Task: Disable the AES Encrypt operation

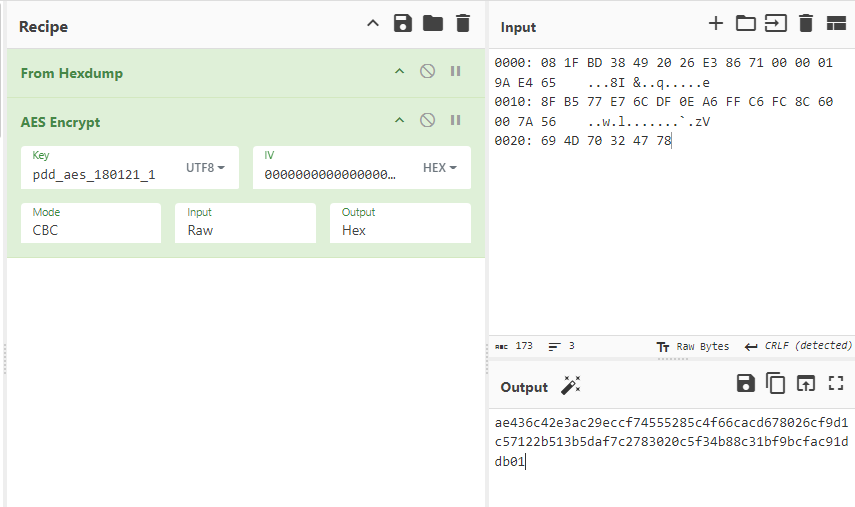Action: [427, 120]
